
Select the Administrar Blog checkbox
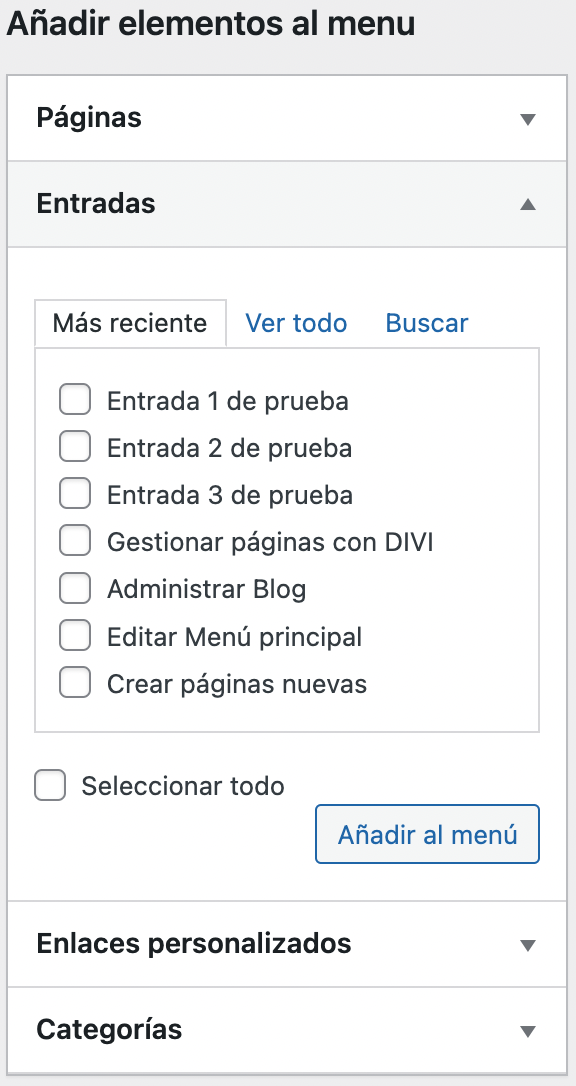tap(75, 589)
